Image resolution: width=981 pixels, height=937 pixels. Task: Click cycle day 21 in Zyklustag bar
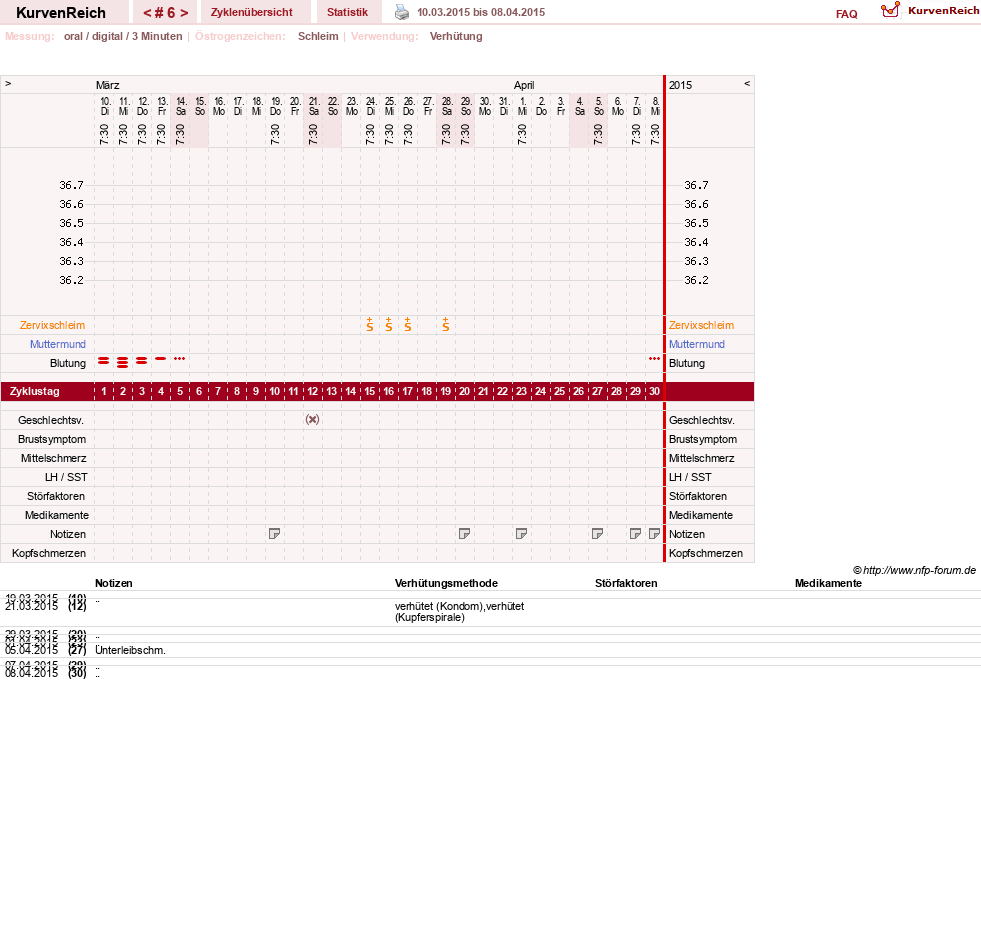[483, 391]
